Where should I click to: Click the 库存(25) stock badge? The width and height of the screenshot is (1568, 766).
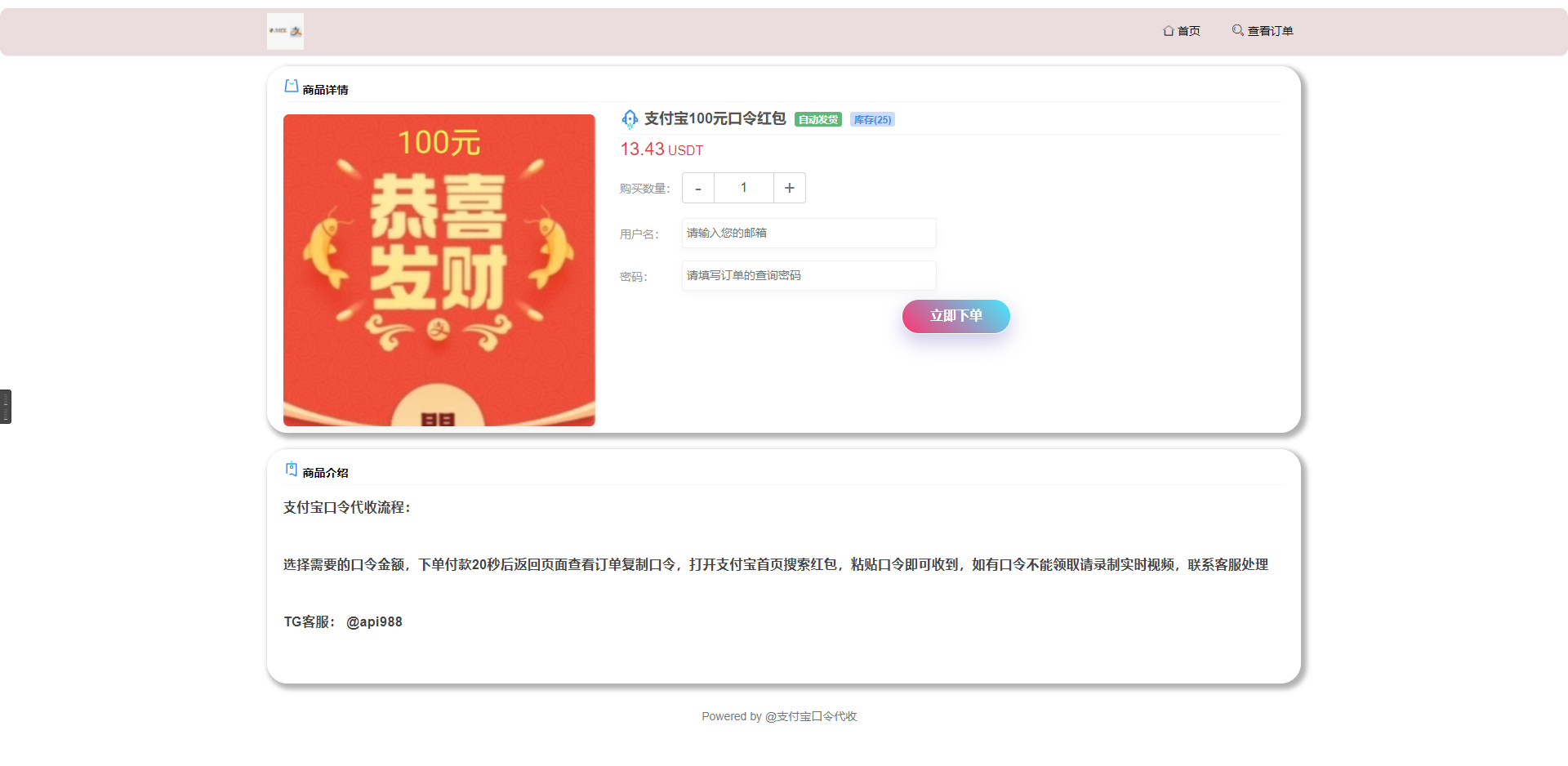tap(872, 120)
